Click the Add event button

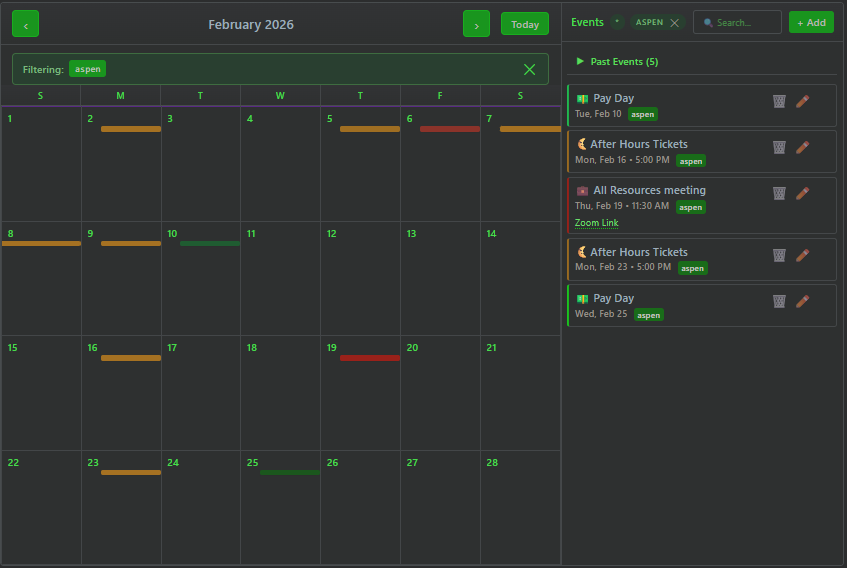(811, 23)
